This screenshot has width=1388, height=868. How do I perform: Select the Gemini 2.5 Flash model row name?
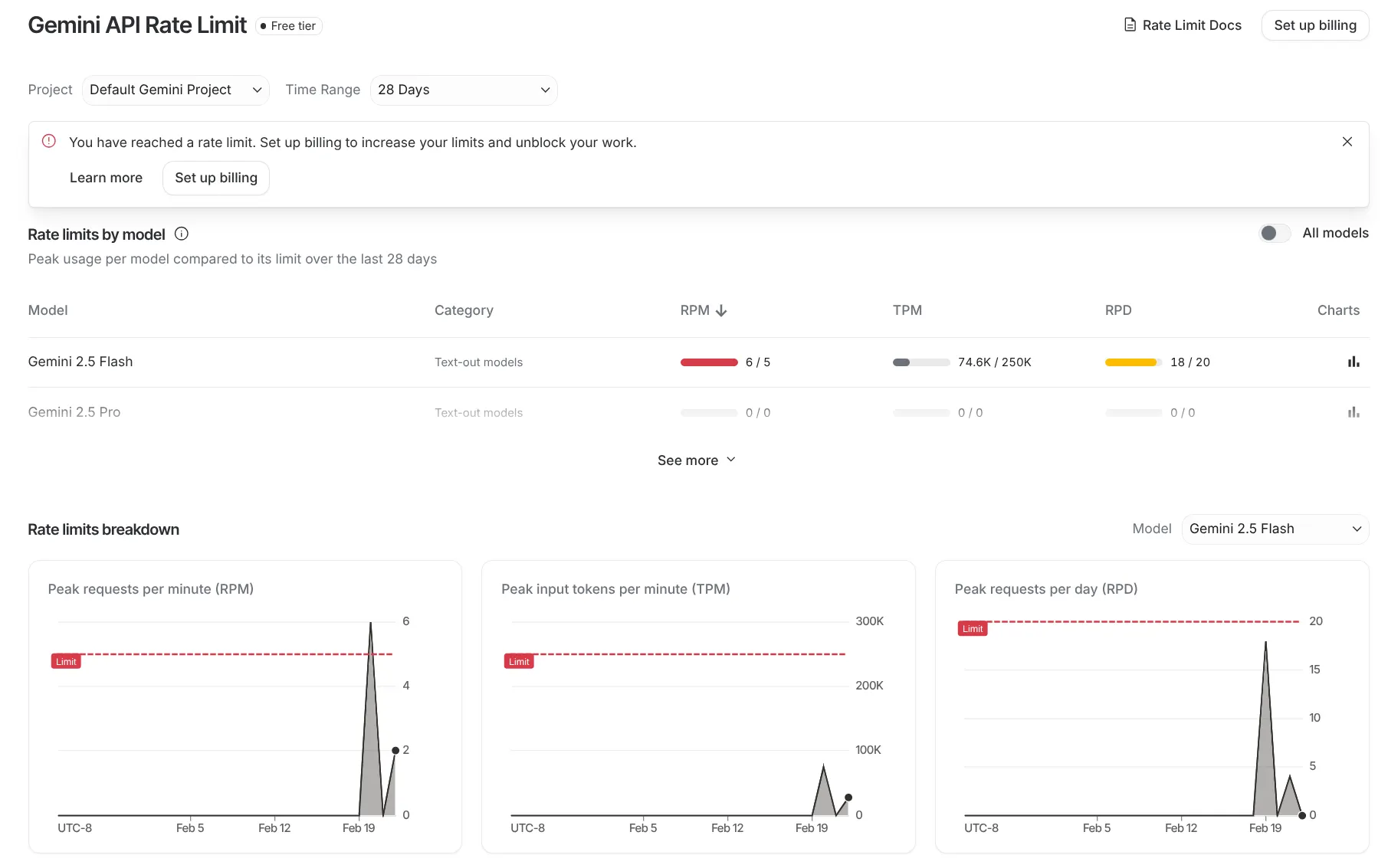point(80,362)
